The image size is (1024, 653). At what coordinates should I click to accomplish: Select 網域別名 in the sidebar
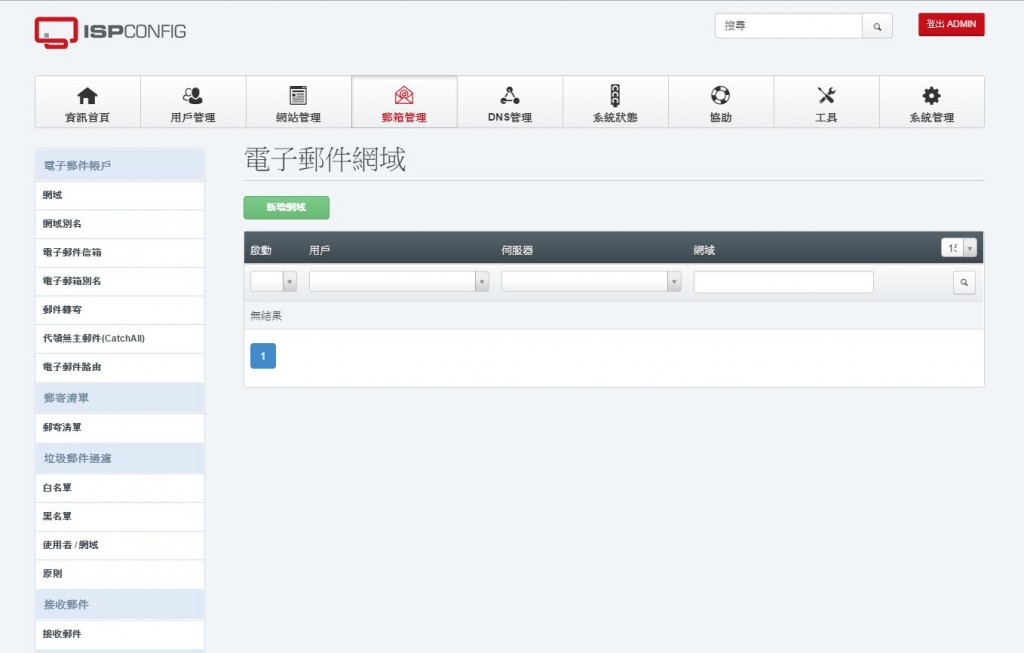tap(120, 224)
